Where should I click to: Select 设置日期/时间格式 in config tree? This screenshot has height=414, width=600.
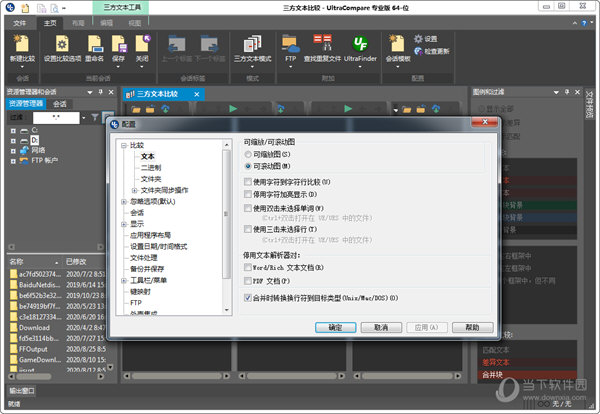click(x=158, y=246)
